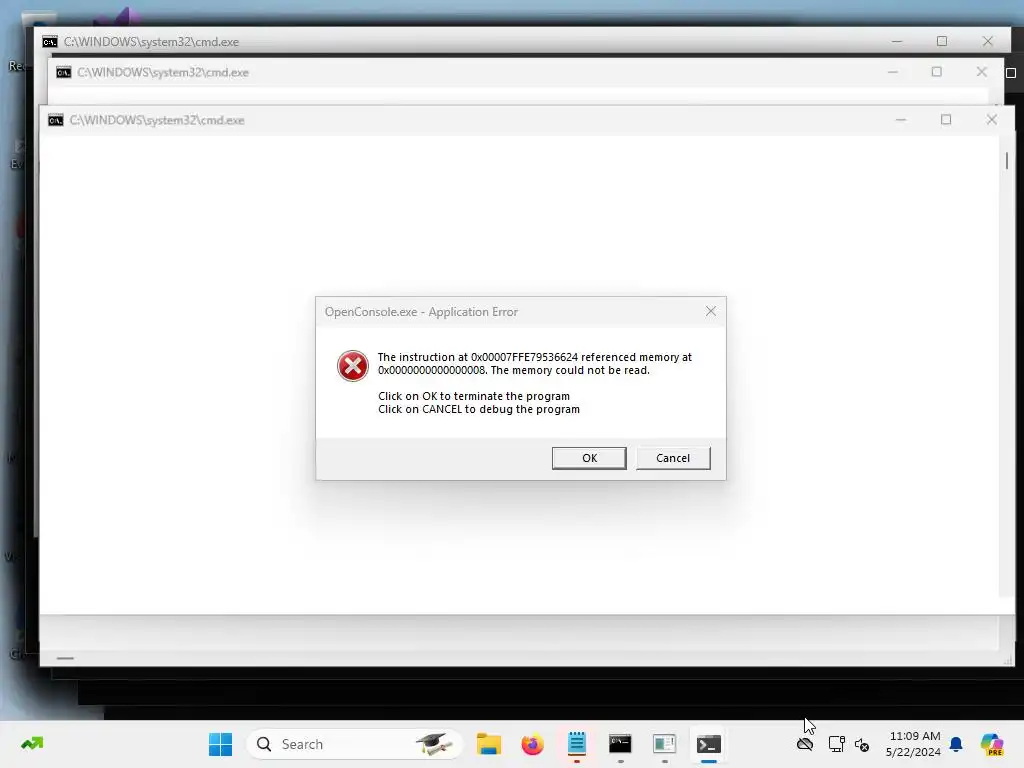
Task: Open the blue notepad app on the taskbar
Action: (577, 744)
